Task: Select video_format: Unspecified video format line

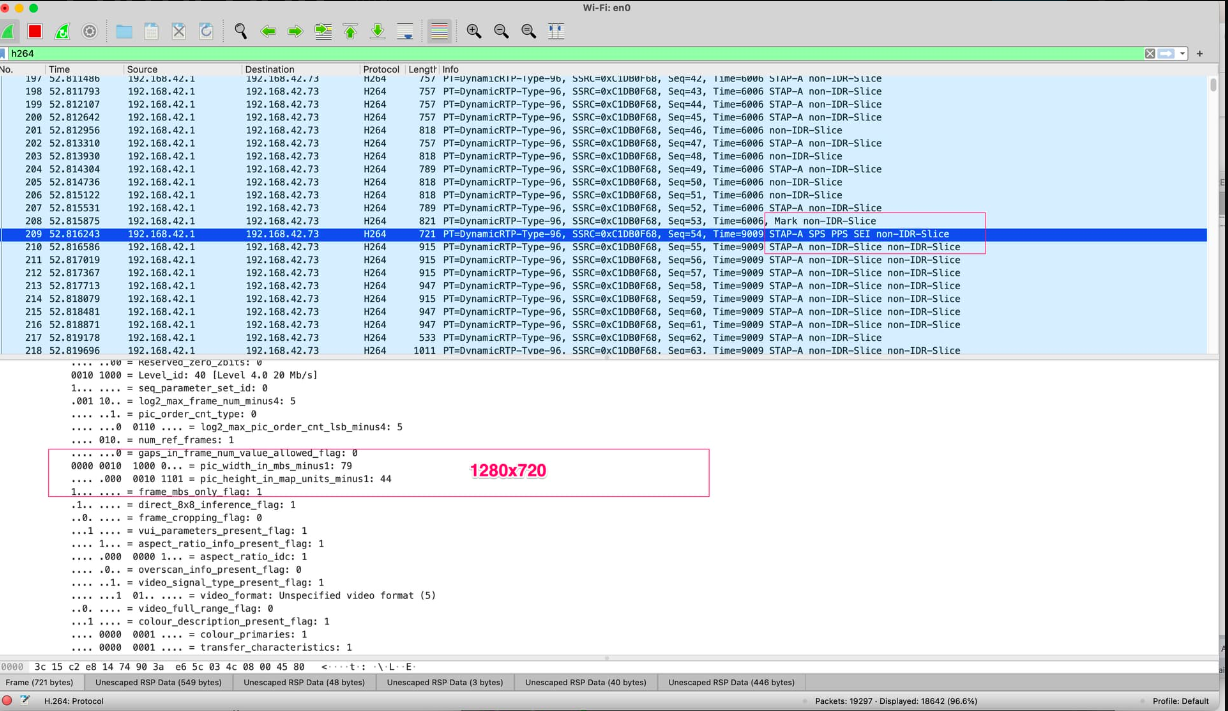Action: (254, 596)
